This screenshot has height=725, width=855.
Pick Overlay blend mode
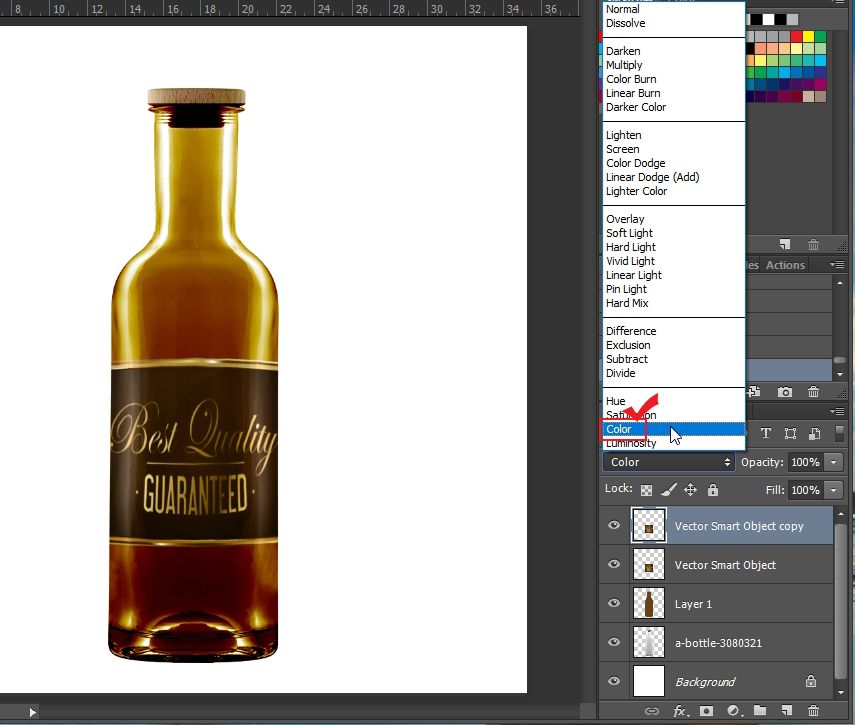tap(625, 219)
